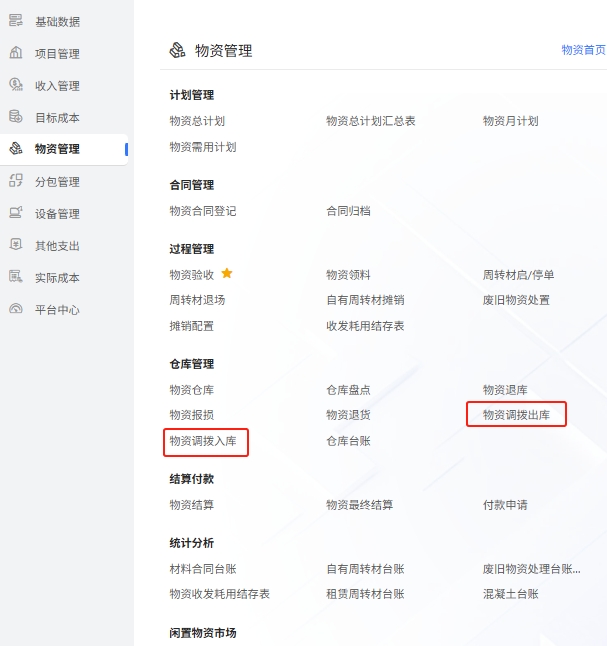Open 物资调拨入库 page
Screen dimensions: 607x646
tap(203, 441)
